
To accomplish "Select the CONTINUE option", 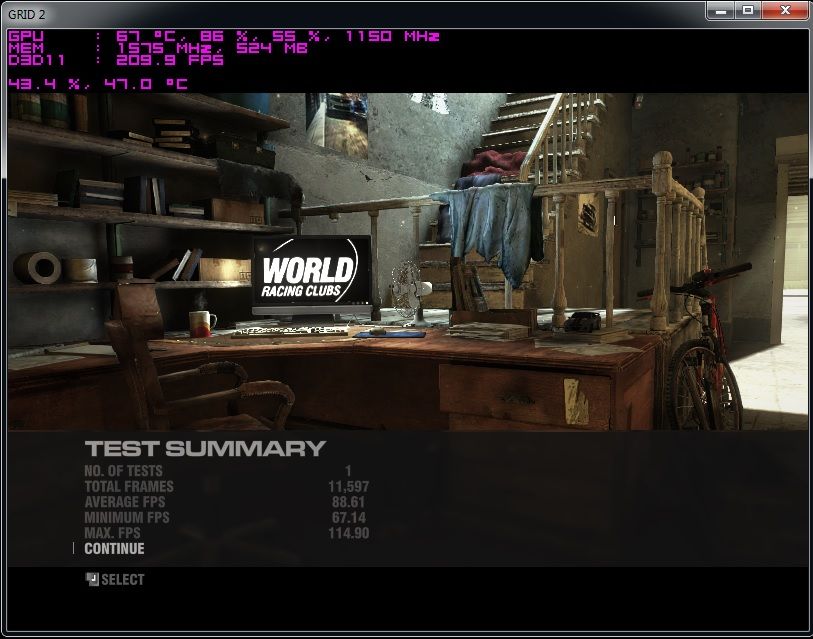I will pyautogui.click(x=114, y=548).
